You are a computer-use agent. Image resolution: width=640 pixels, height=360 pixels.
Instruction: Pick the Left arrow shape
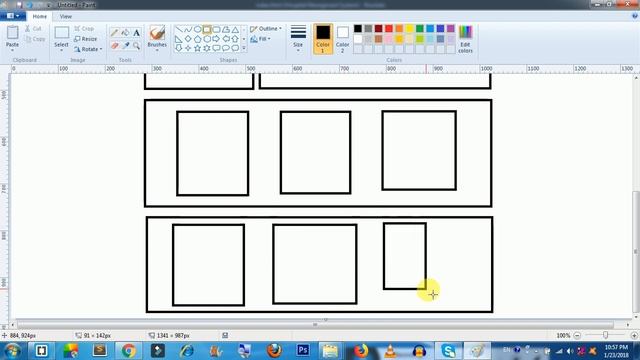click(x=226, y=39)
